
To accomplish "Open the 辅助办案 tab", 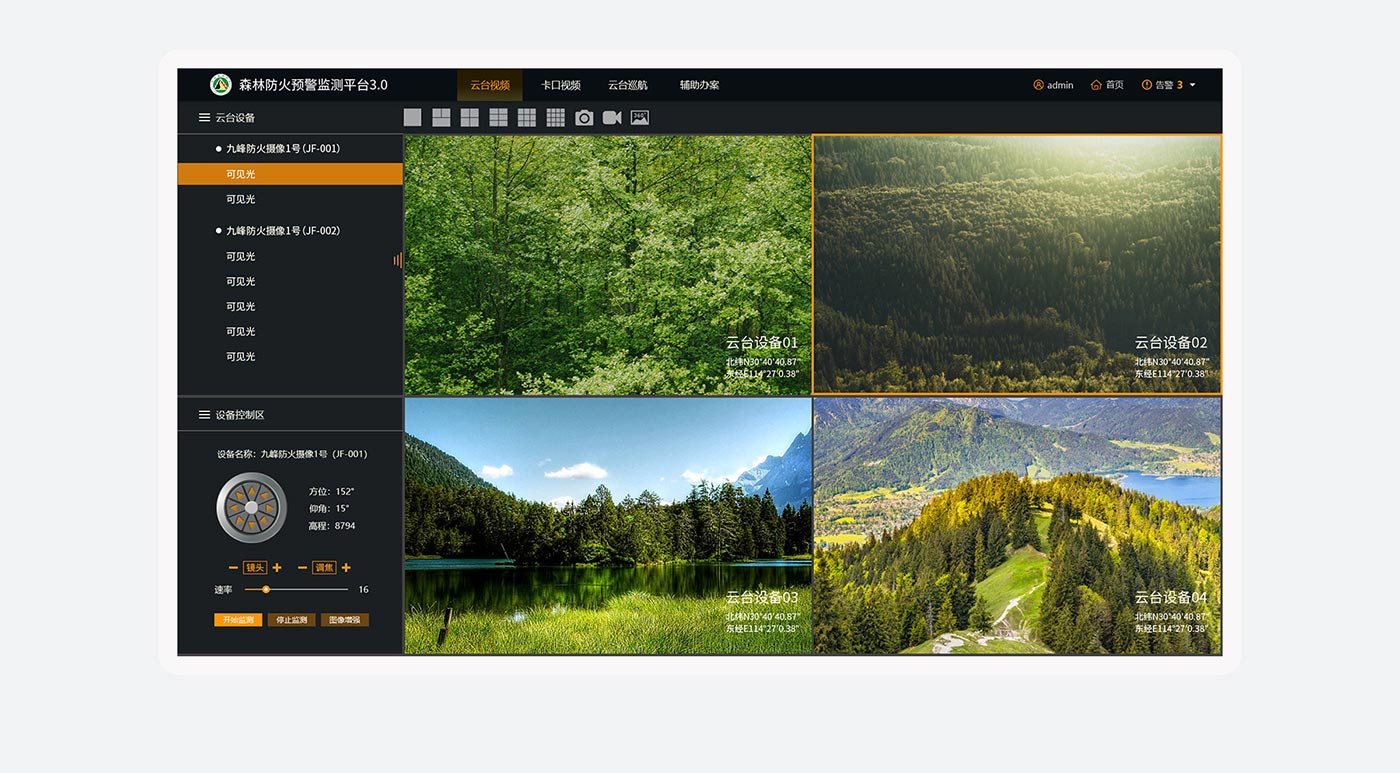I will click(700, 85).
